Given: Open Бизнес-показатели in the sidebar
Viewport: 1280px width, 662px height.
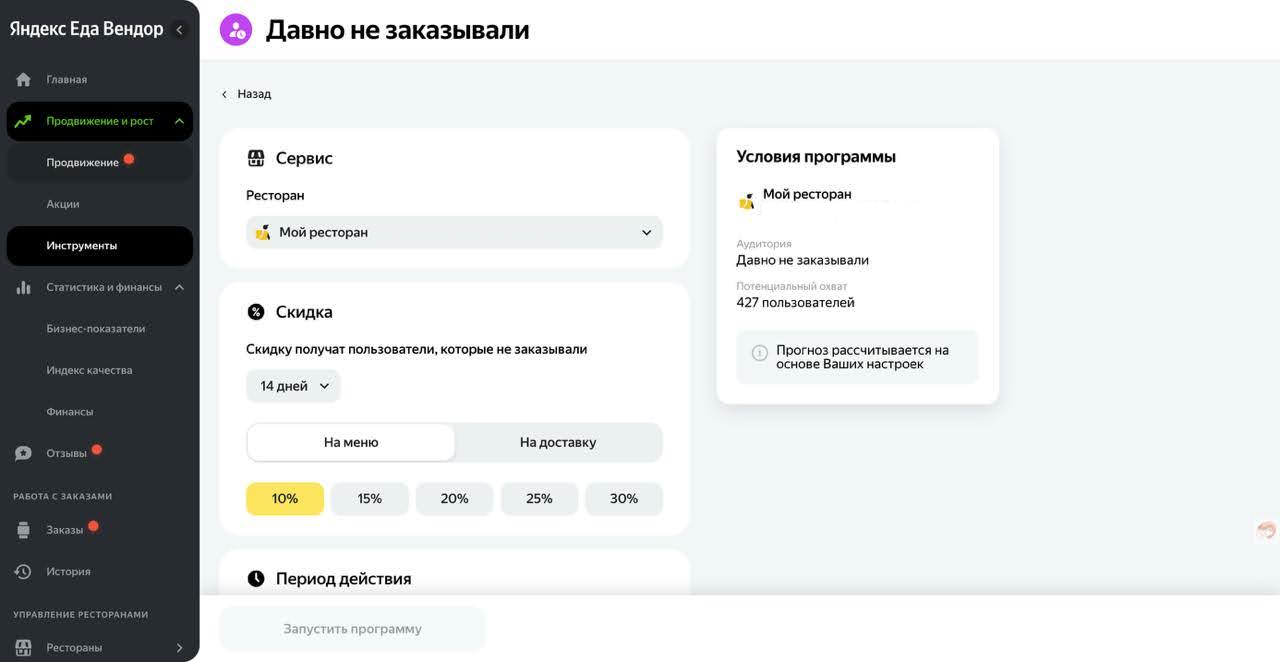Looking at the screenshot, I should coord(96,329).
